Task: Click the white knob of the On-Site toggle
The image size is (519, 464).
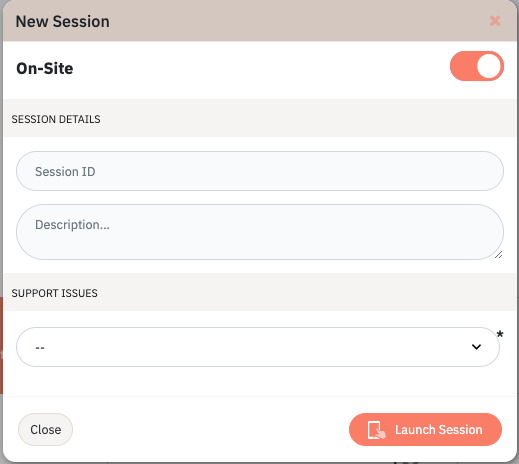Action: point(489,66)
